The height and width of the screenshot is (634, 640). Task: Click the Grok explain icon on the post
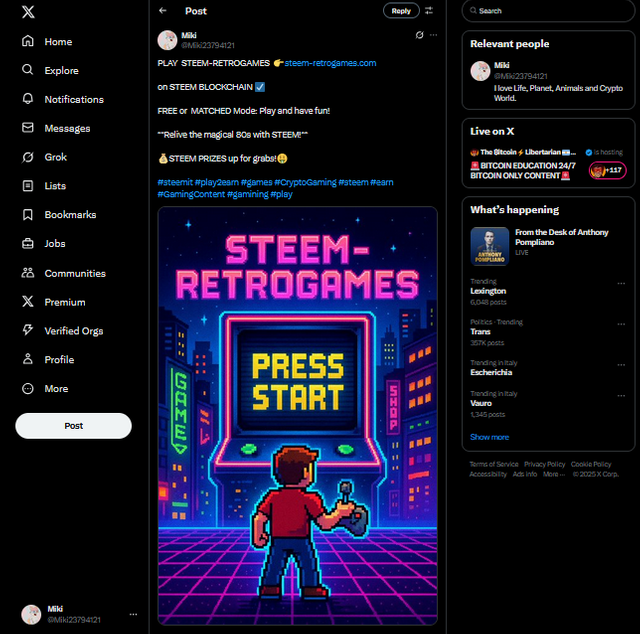(419, 35)
